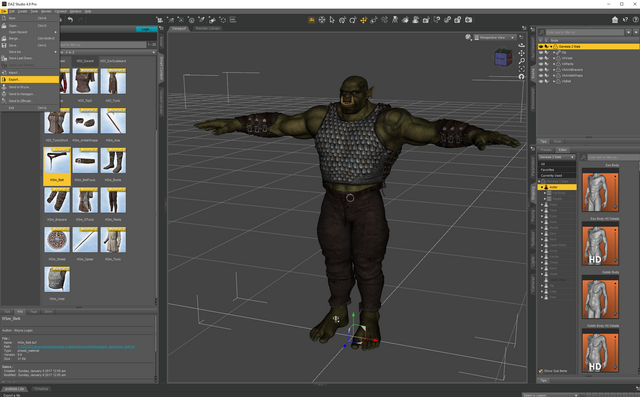
Task: Select the Favorites filter
Action: (x=557, y=170)
